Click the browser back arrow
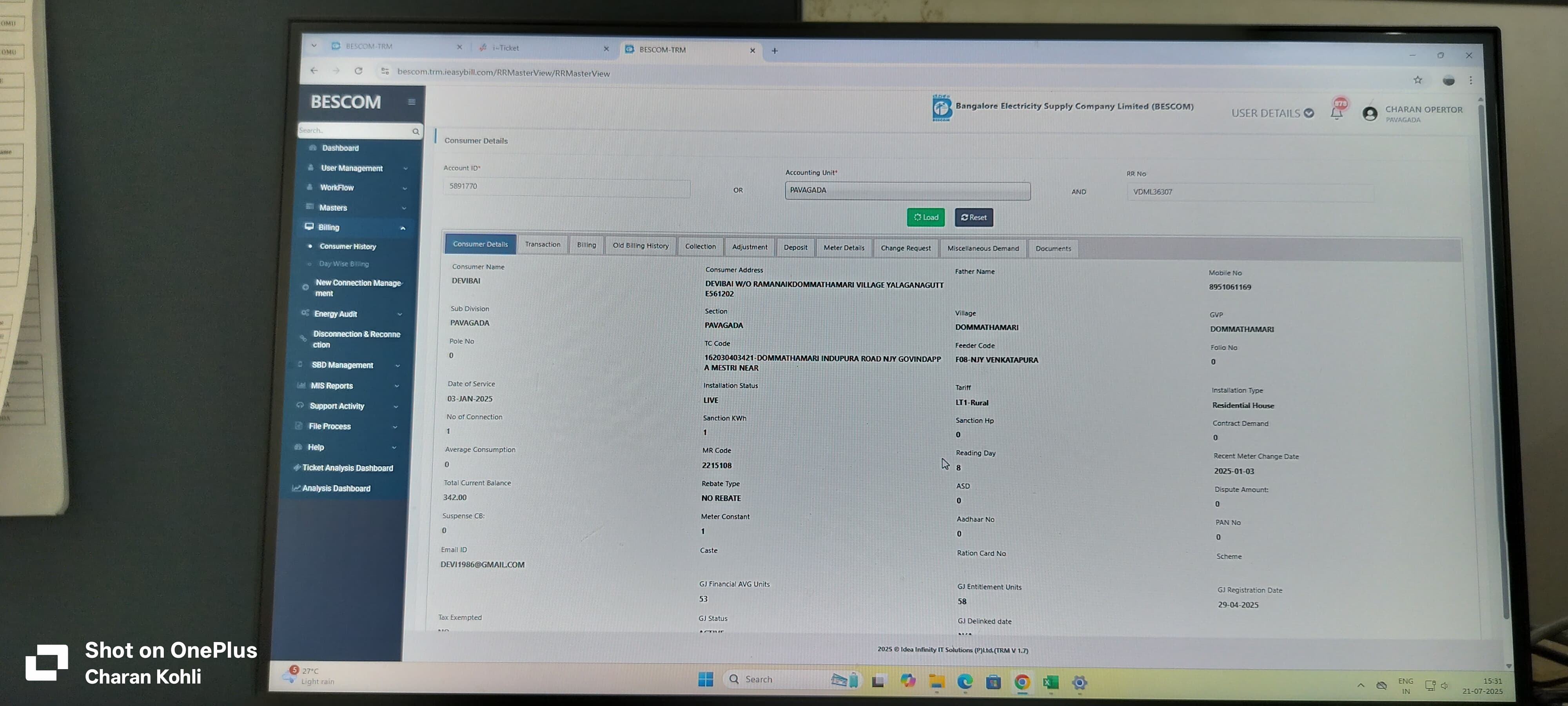1568x706 pixels. [x=314, y=71]
